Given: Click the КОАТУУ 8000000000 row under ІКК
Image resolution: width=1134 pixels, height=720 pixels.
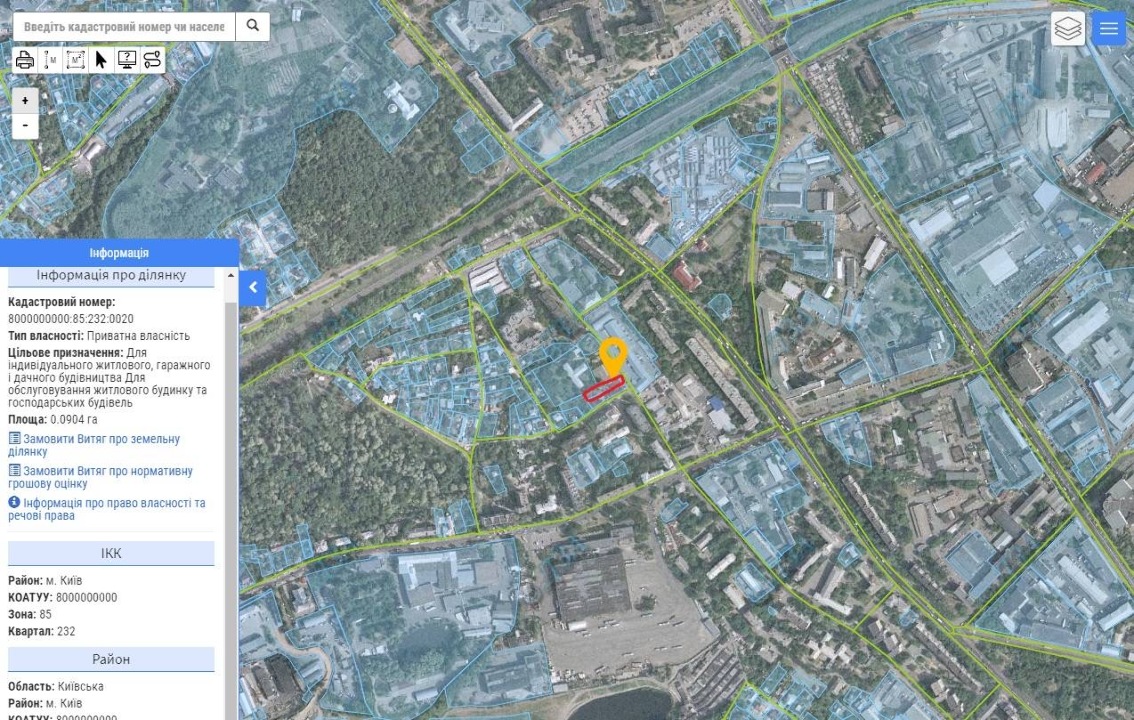Looking at the screenshot, I should tap(62, 597).
